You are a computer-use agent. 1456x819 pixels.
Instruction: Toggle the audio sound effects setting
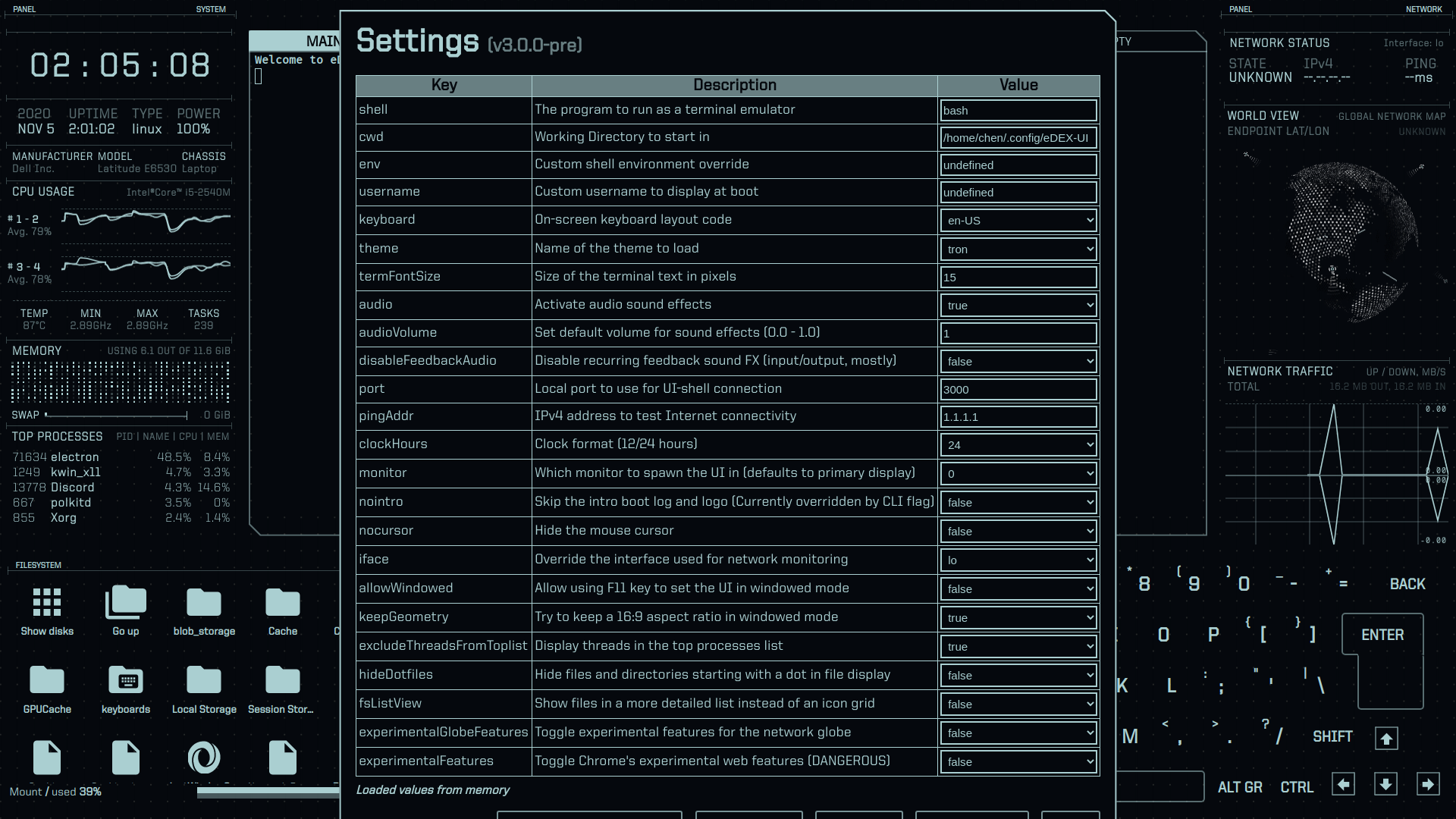1018,305
